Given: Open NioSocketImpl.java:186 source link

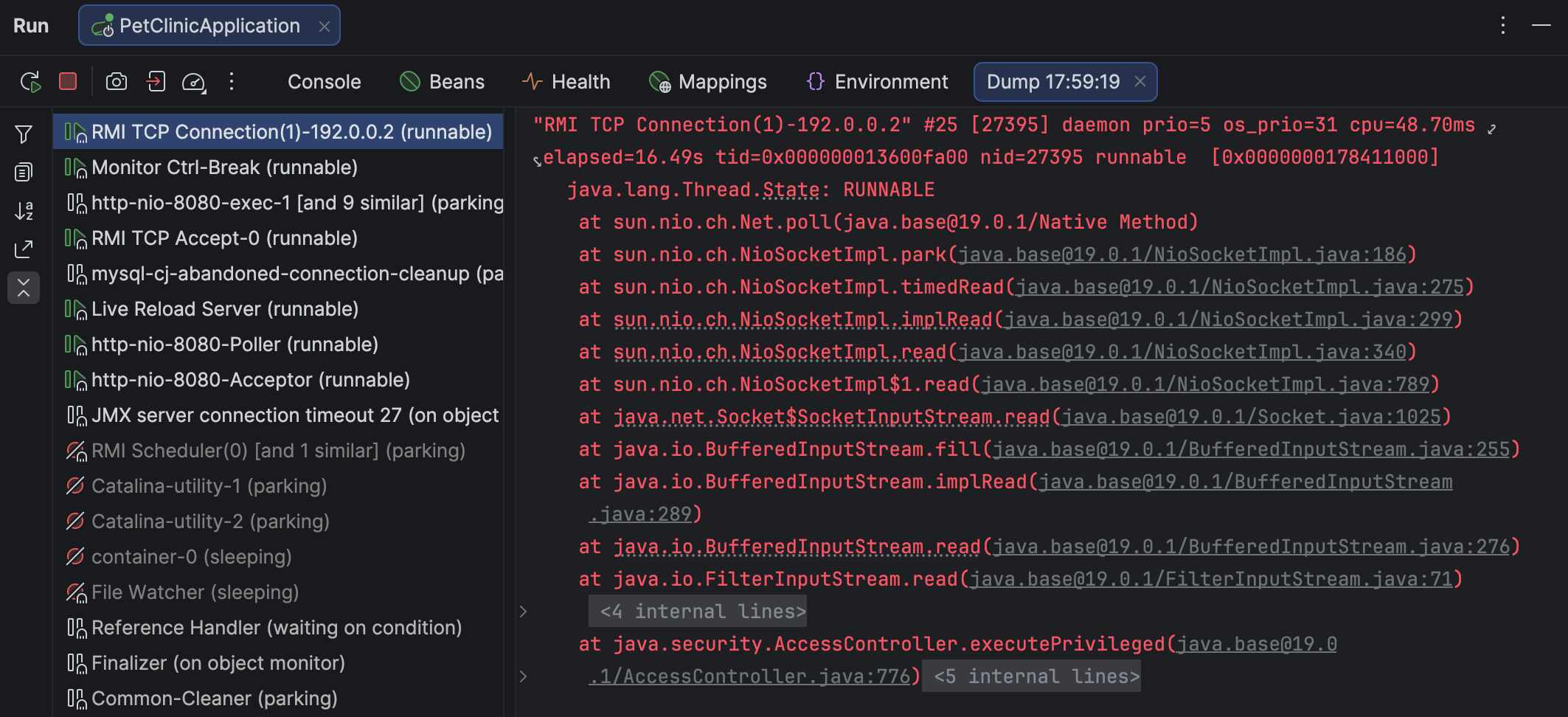Looking at the screenshot, I should pyautogui.click(x=1180, y=254).
